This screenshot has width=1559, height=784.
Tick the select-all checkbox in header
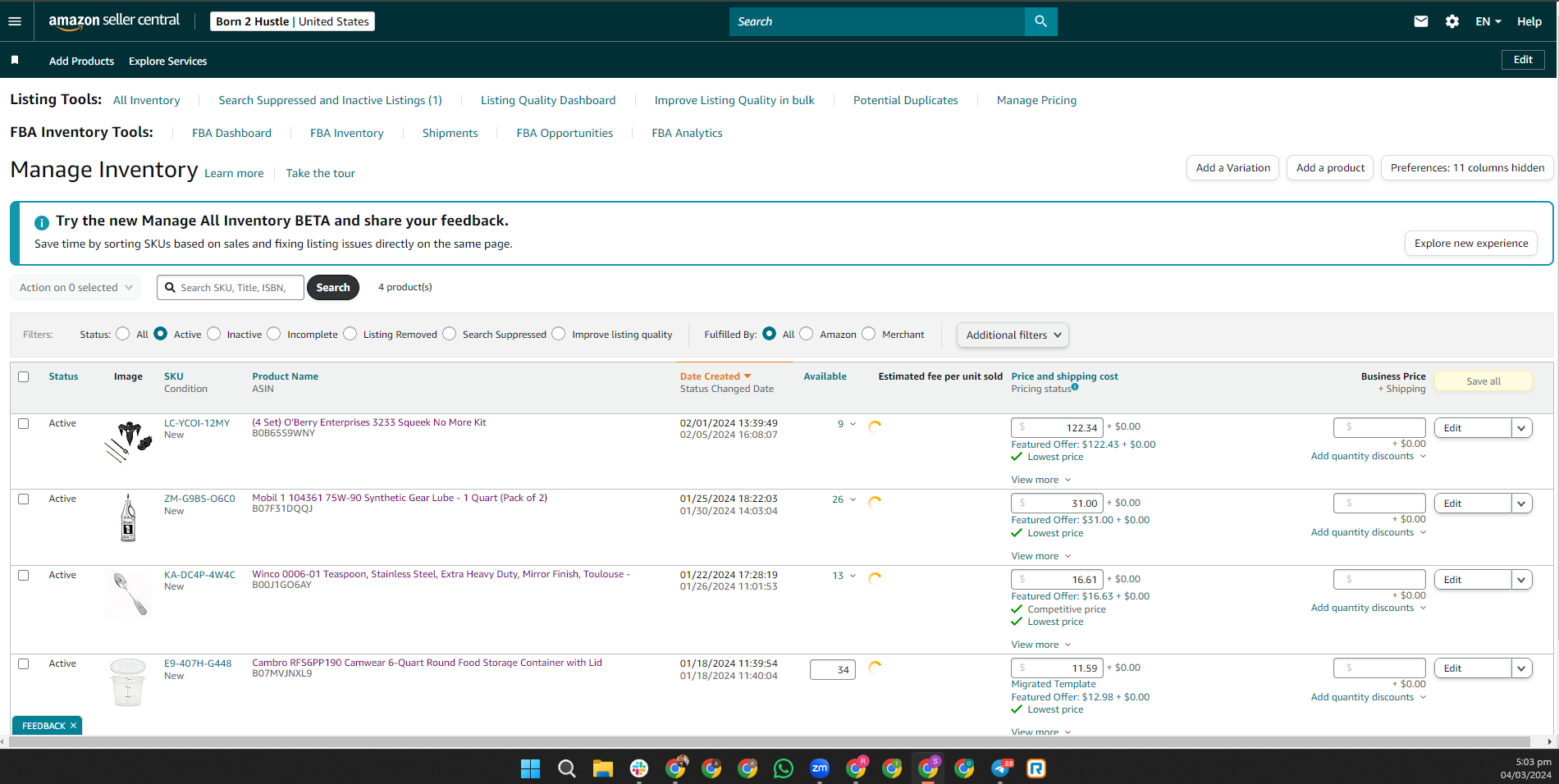[24, 376]
